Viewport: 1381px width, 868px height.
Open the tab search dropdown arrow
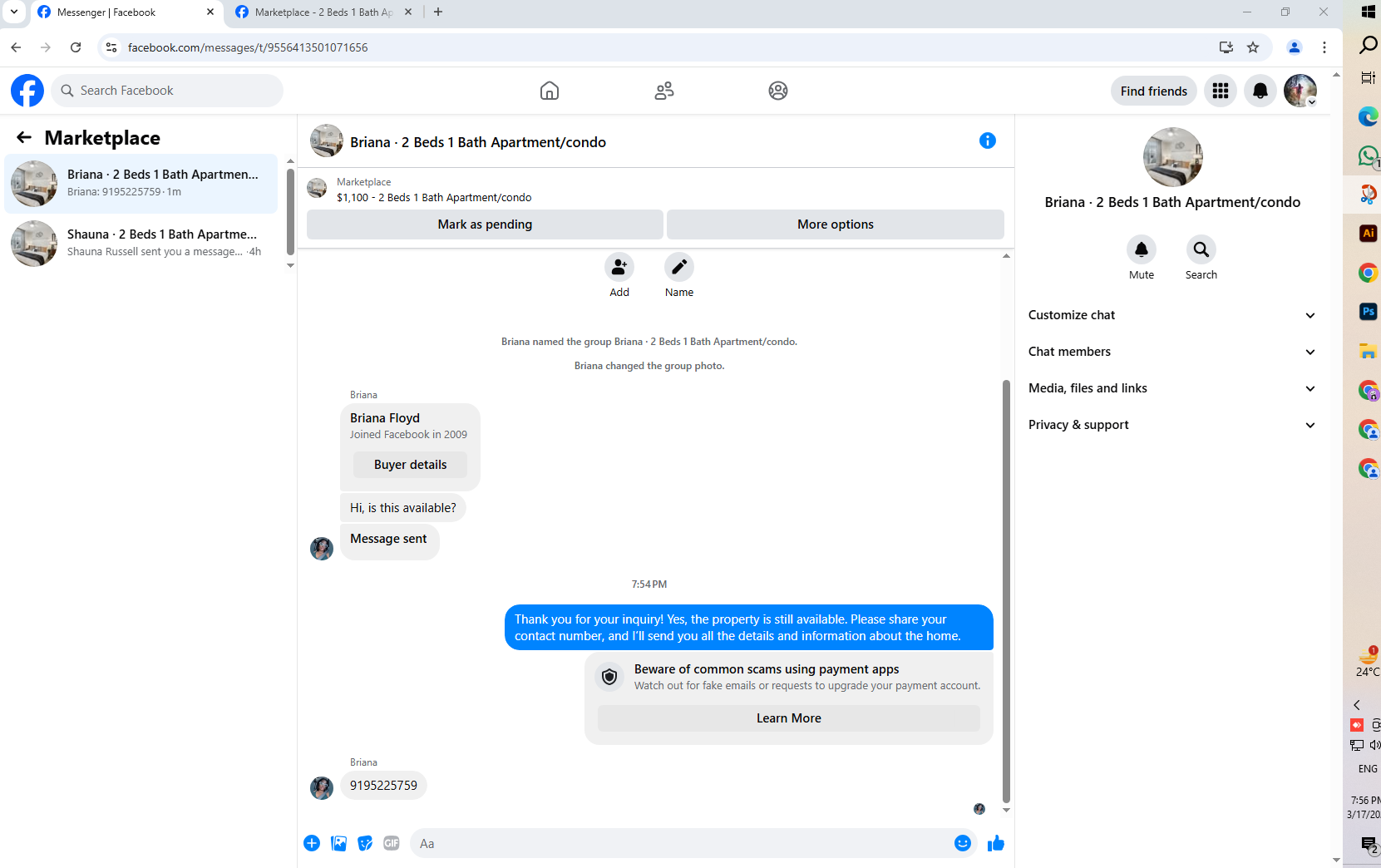pyautogui.click(x=14, y=12)
